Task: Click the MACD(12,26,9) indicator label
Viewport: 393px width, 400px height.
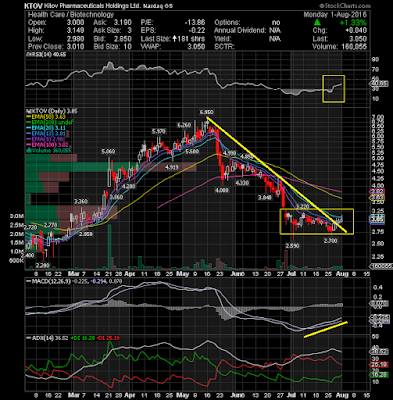Action: [47, 282]
